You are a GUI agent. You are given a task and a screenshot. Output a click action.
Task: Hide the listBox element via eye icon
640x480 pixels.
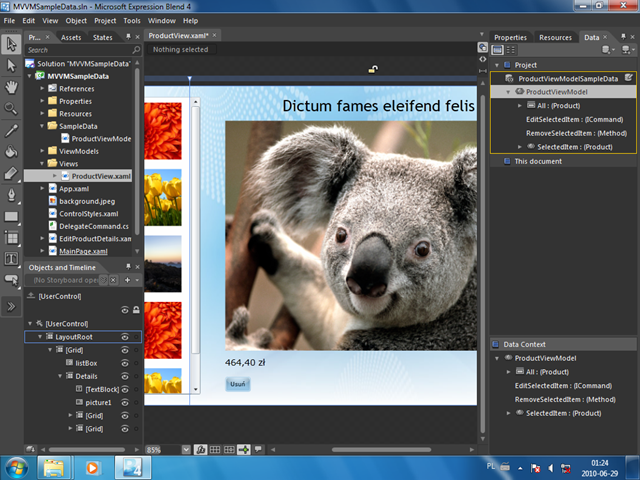coord(125,363)
